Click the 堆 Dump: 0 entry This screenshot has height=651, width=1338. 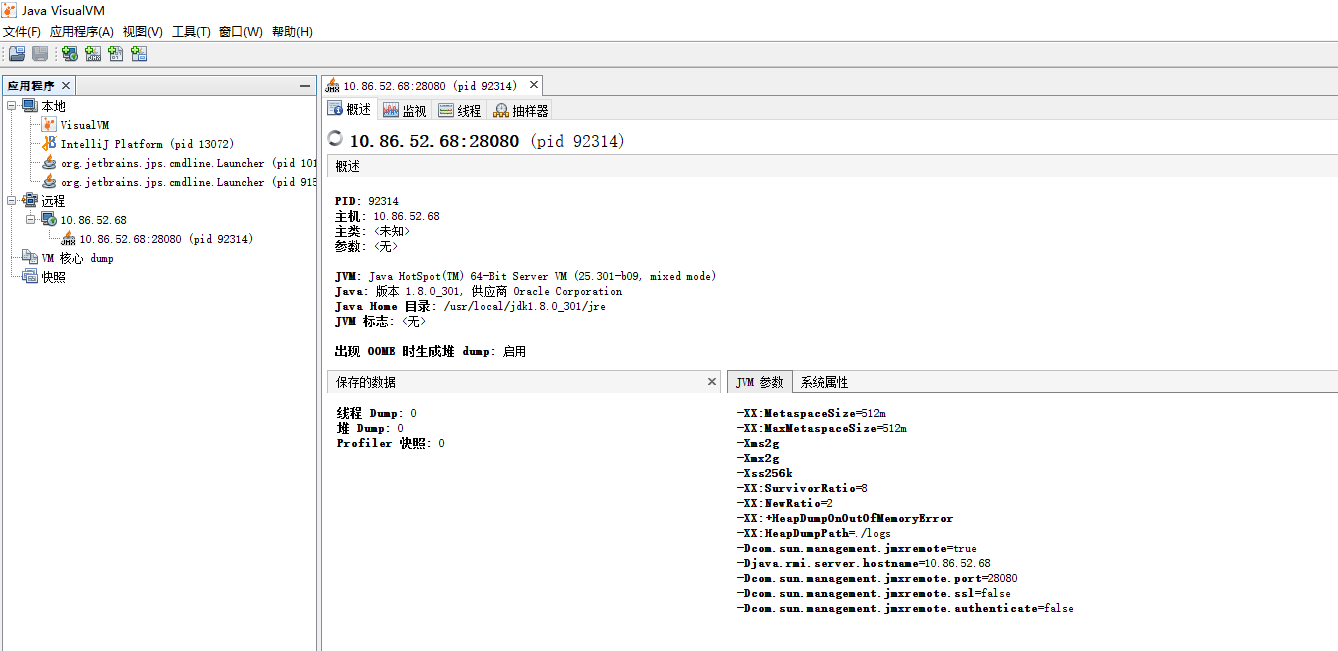click(x=370, y=428)
